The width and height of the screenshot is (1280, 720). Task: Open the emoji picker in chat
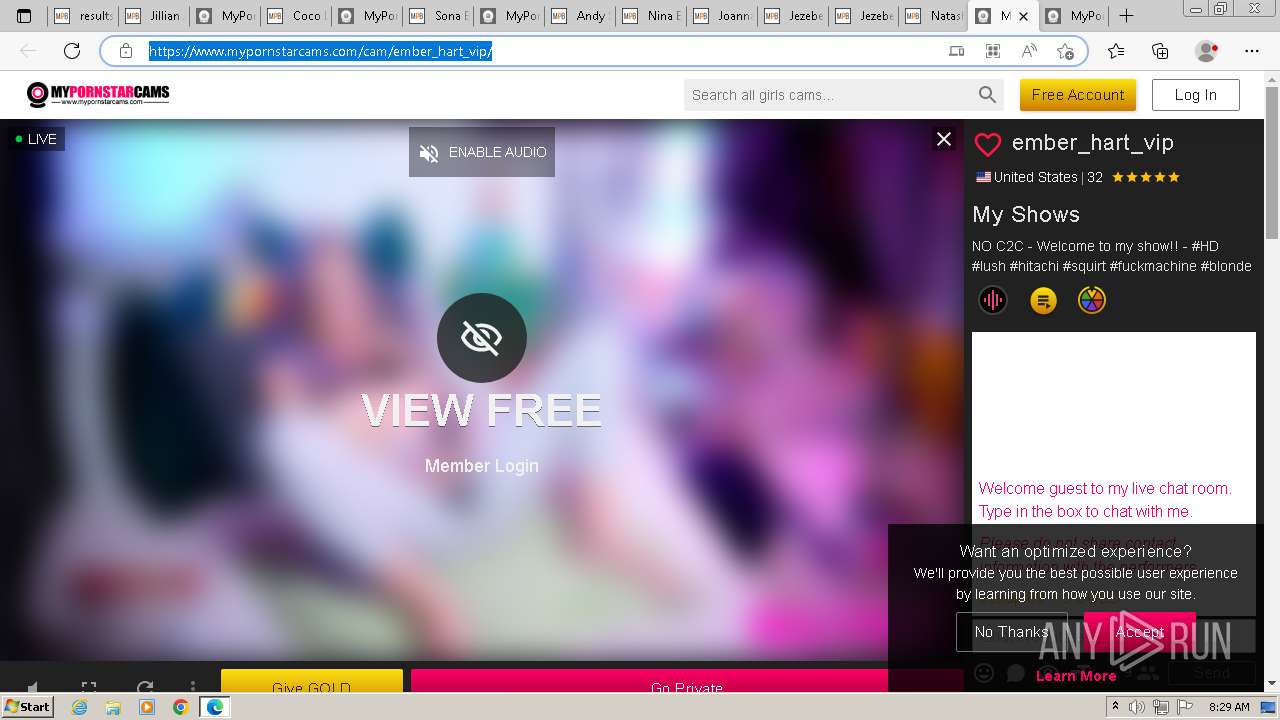pos(984,673)
